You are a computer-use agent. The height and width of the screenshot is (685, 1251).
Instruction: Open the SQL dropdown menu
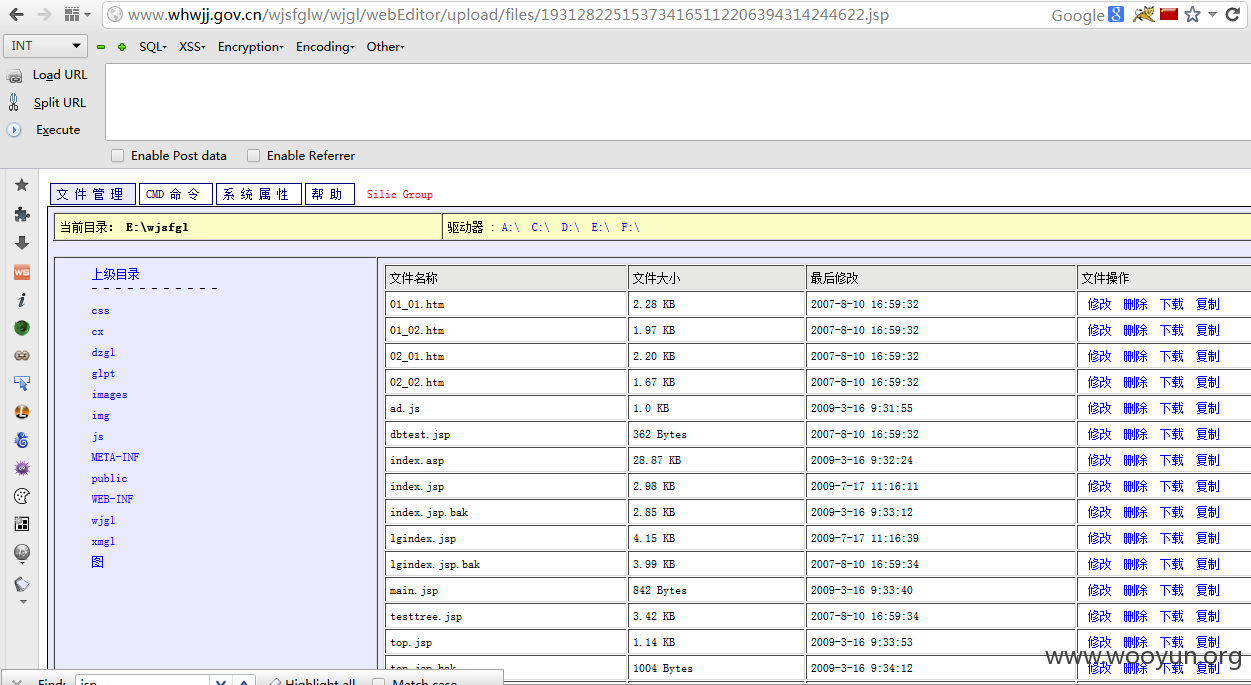pyautogui.click(x=153, y=47)
